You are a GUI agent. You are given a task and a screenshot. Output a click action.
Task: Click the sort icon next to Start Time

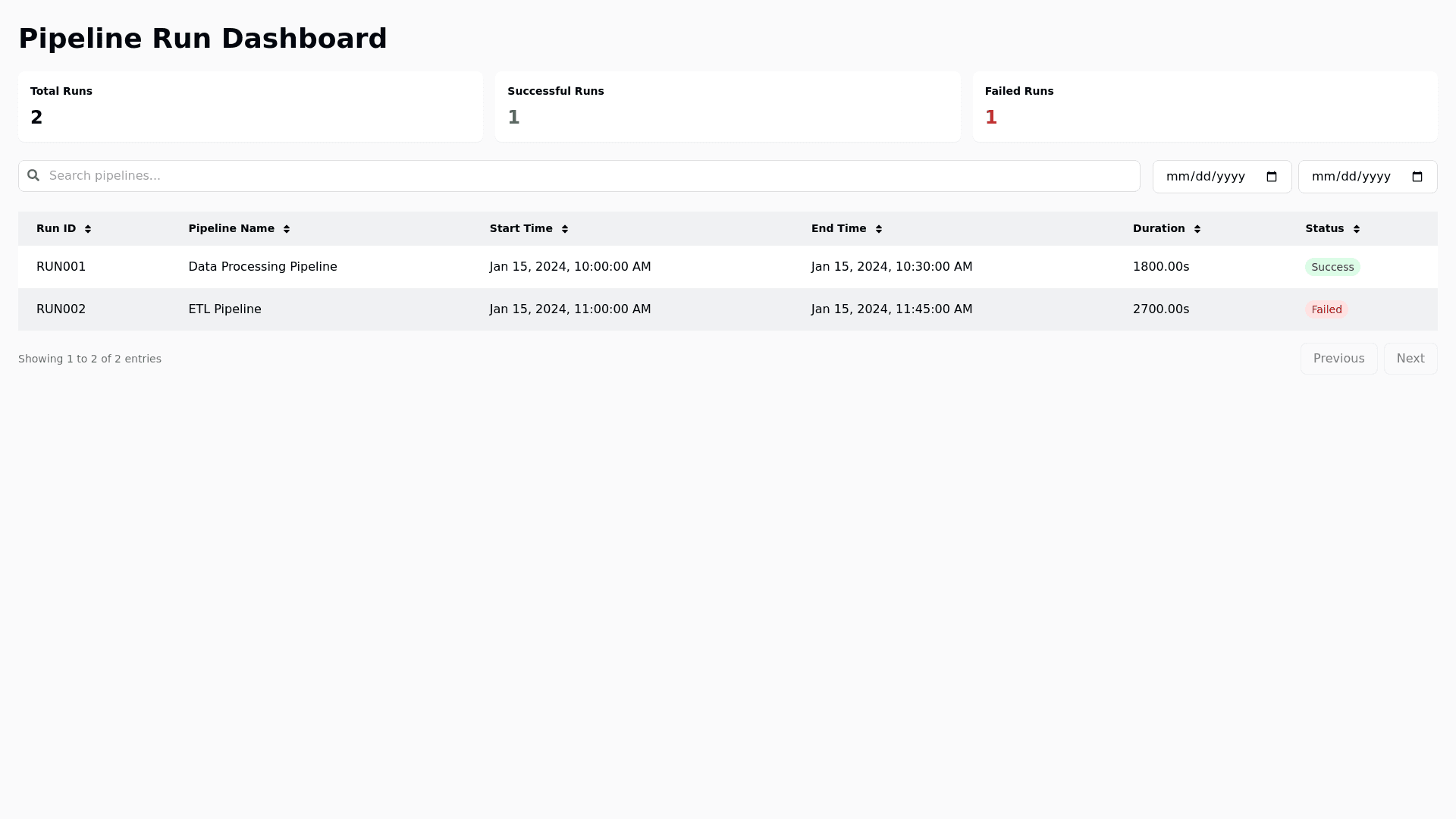click(x=566, y=228)
